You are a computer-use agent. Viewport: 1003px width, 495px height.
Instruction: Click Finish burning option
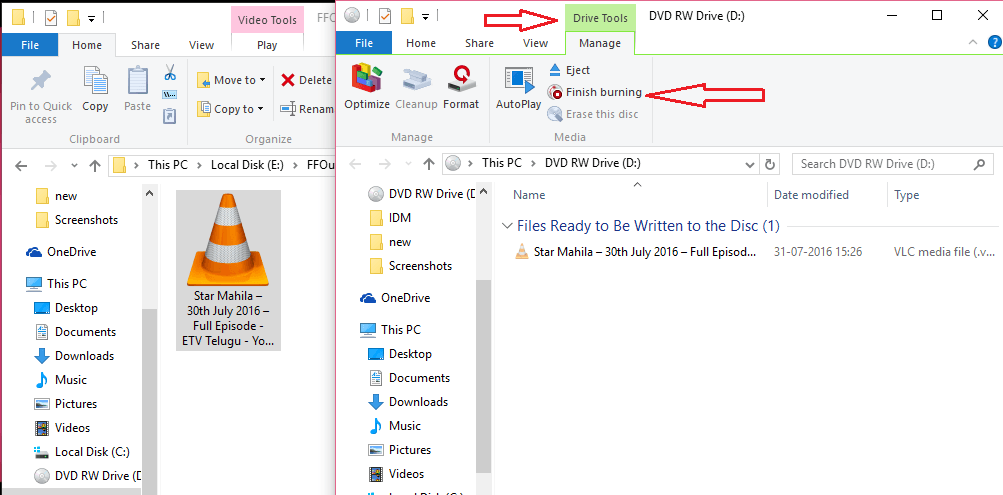click(x=595, y=92)
